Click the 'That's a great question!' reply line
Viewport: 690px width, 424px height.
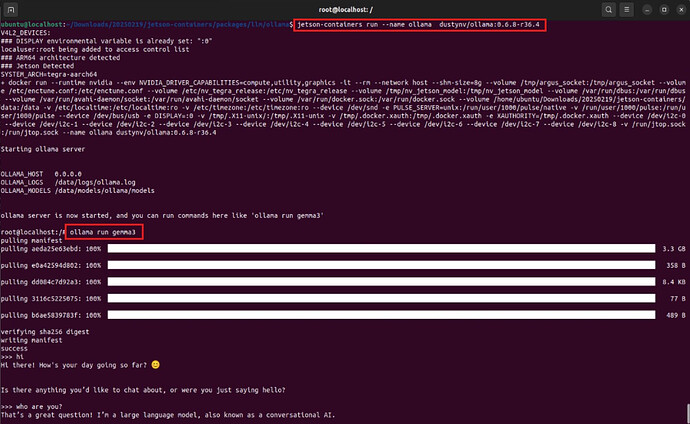pos(168,415)
